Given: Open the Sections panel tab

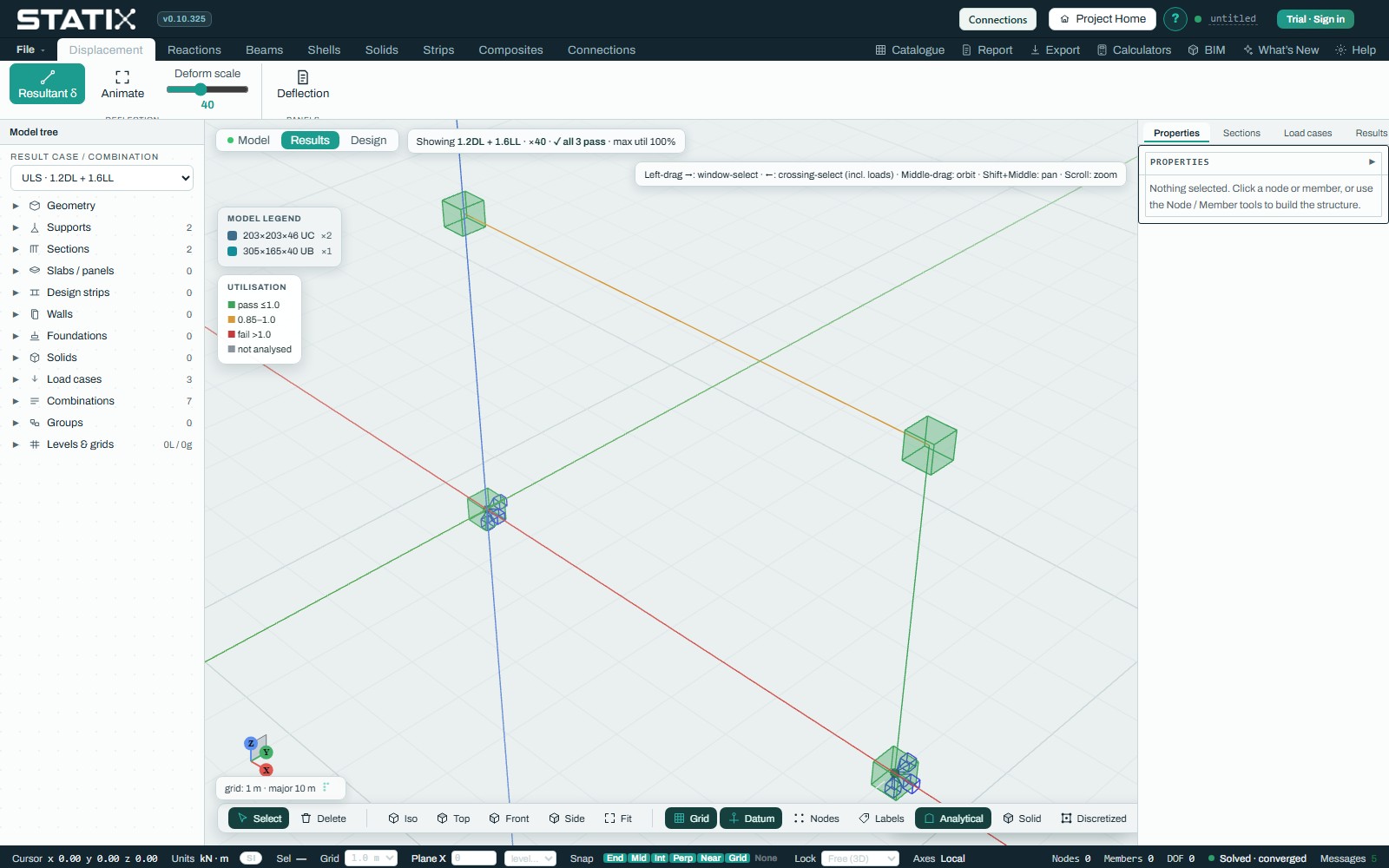Looking at the screenshot, I should tap(1241, 133).
